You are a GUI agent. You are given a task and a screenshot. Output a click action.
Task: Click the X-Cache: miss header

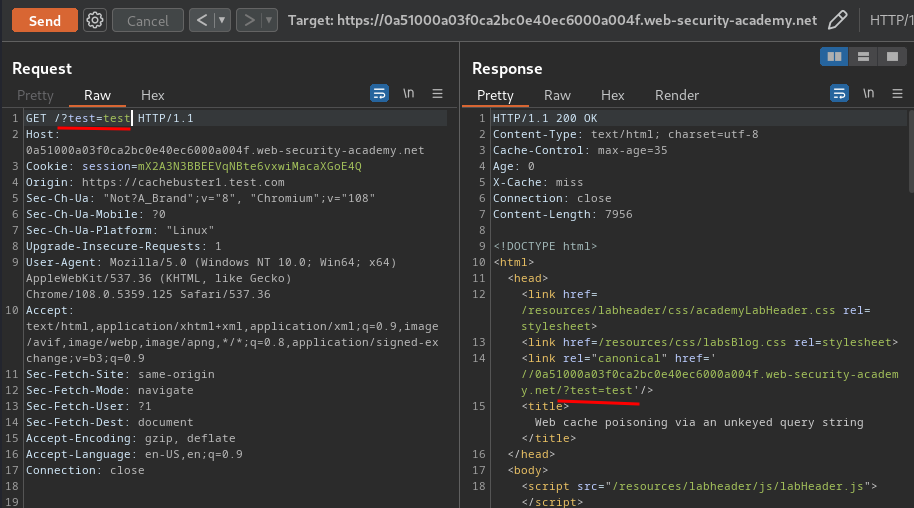point(538,183)
